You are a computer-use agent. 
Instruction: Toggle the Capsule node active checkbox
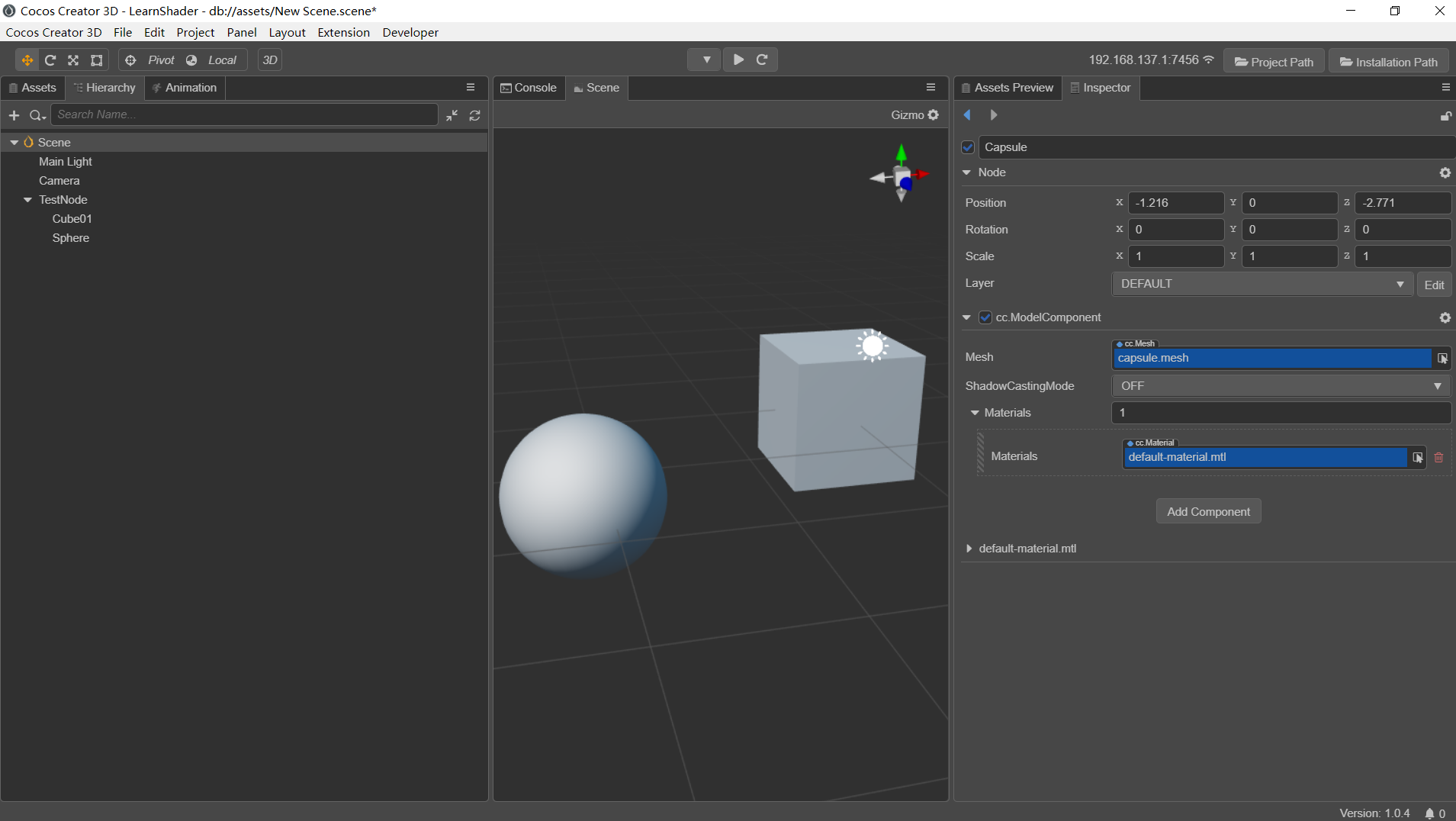(968, 147)
